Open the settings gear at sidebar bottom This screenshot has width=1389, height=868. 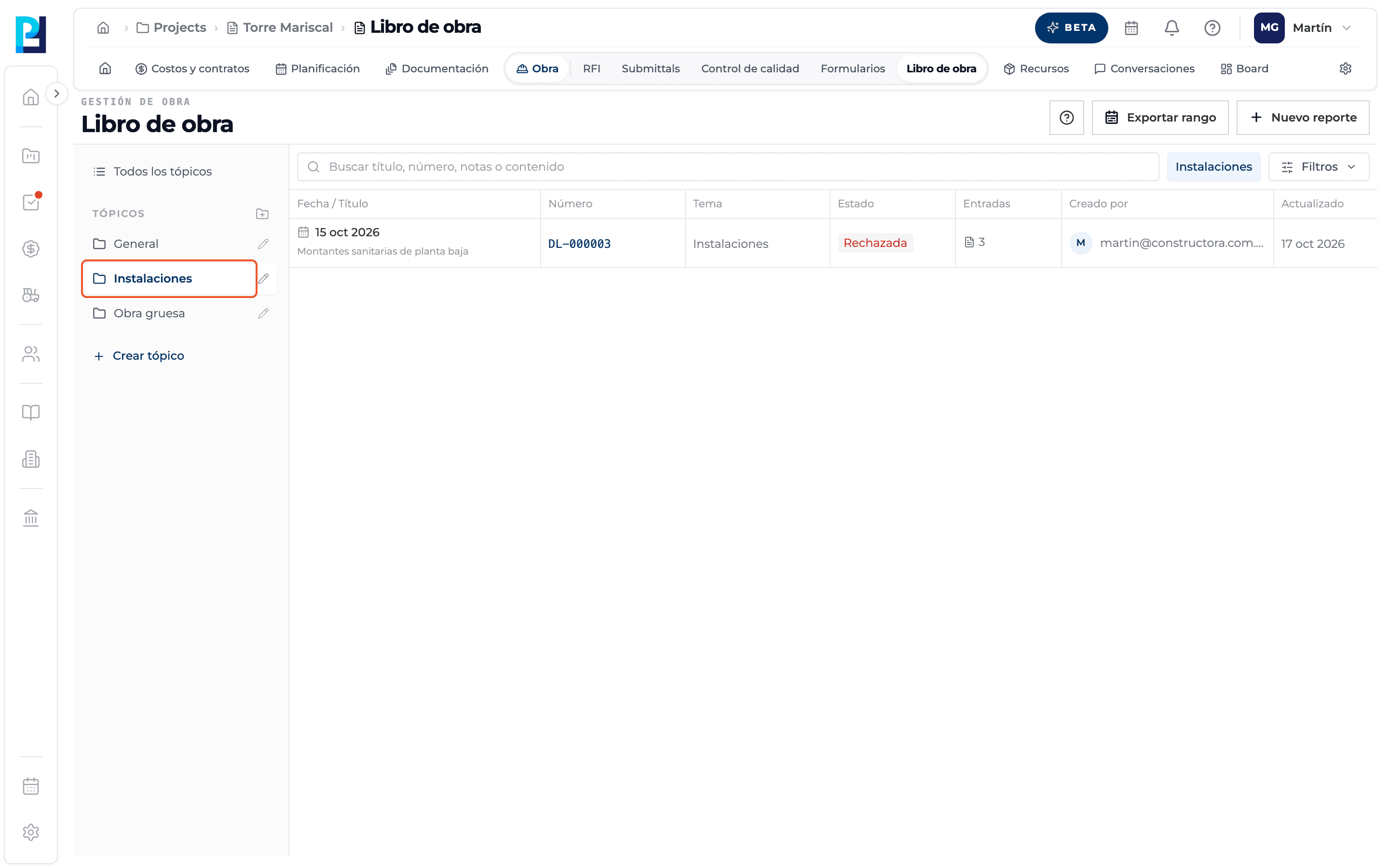click(31, 832)
